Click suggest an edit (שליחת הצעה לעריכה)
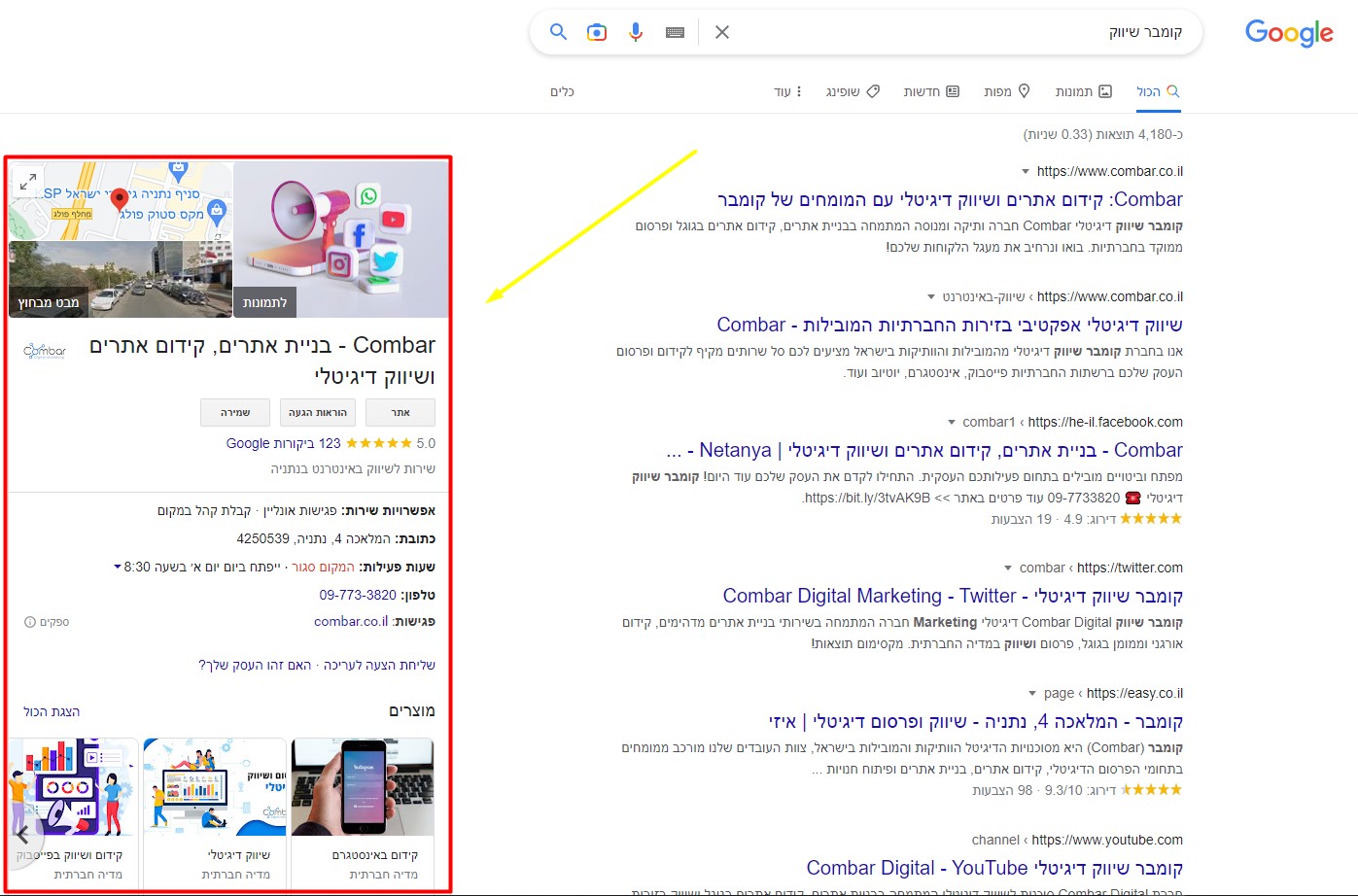The width and height of the screenshot is (1358, 896). point(379,665)
